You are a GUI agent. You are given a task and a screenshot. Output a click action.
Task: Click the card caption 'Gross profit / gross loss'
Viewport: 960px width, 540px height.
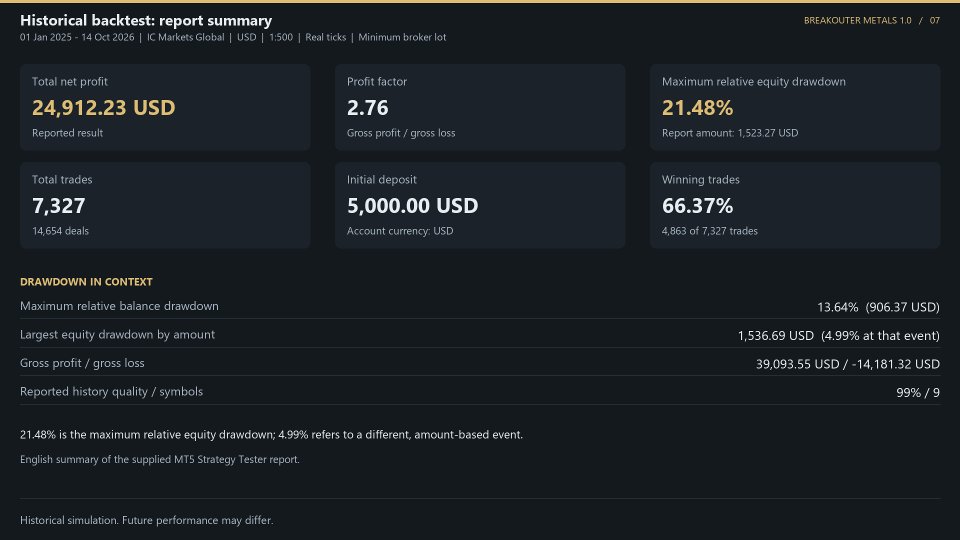(401, 133)
